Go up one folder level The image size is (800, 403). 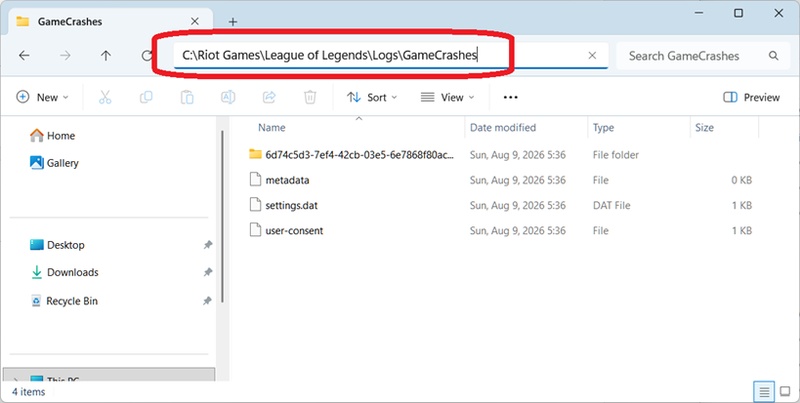click(106, 56)
